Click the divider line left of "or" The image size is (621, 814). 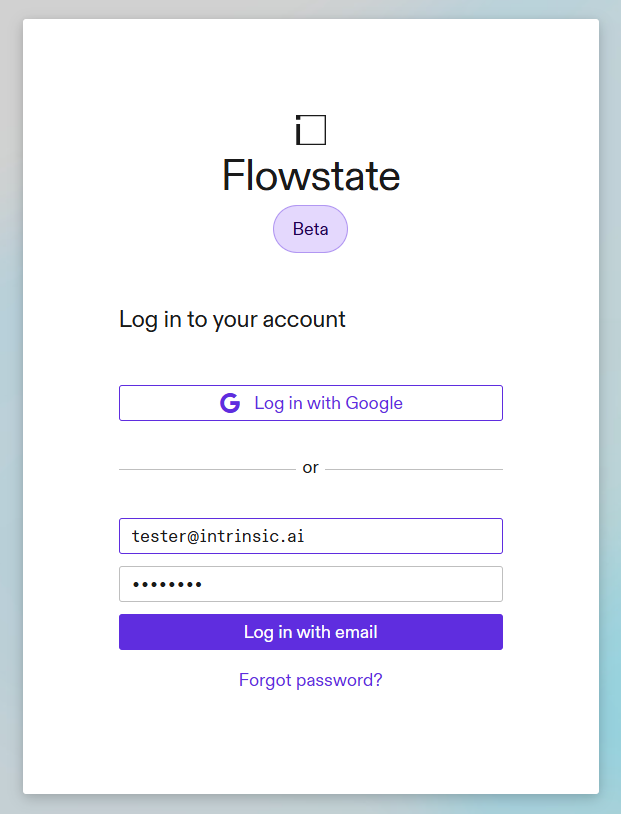pyautogui.click(x=205, y=469)
